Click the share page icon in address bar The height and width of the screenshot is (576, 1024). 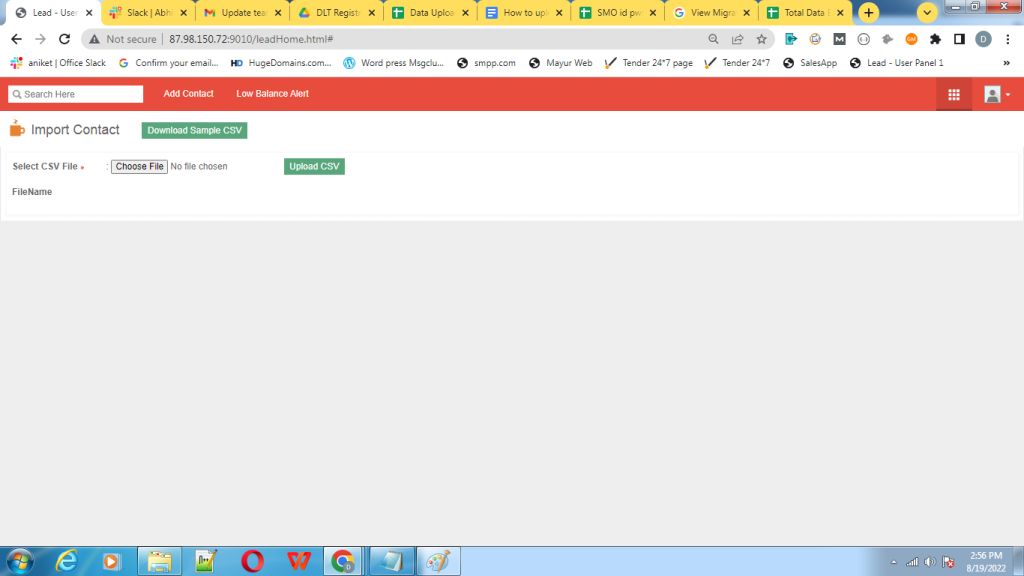pos(737,39)
